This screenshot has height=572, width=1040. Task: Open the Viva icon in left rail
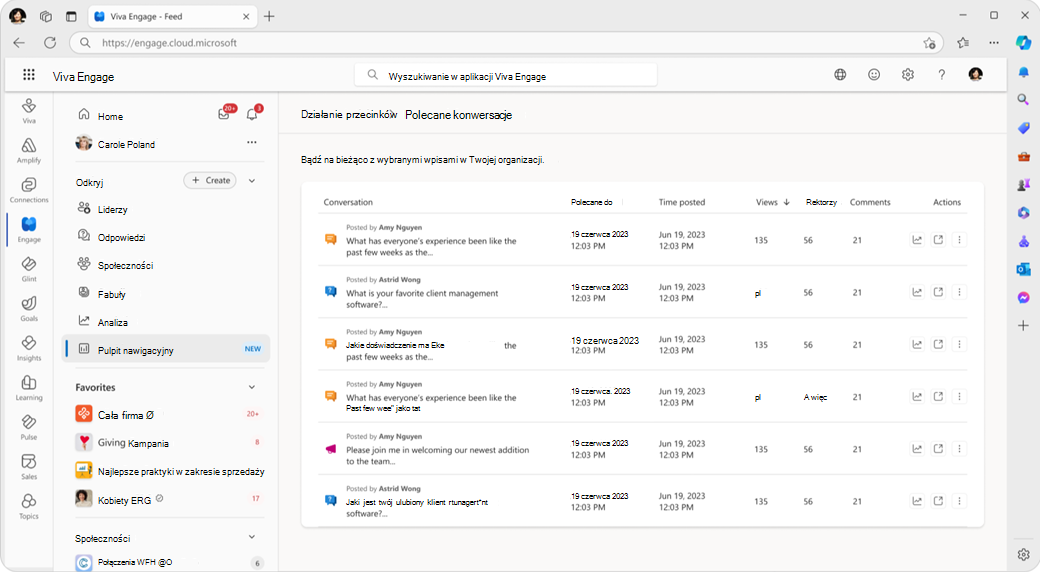point(29,111)
